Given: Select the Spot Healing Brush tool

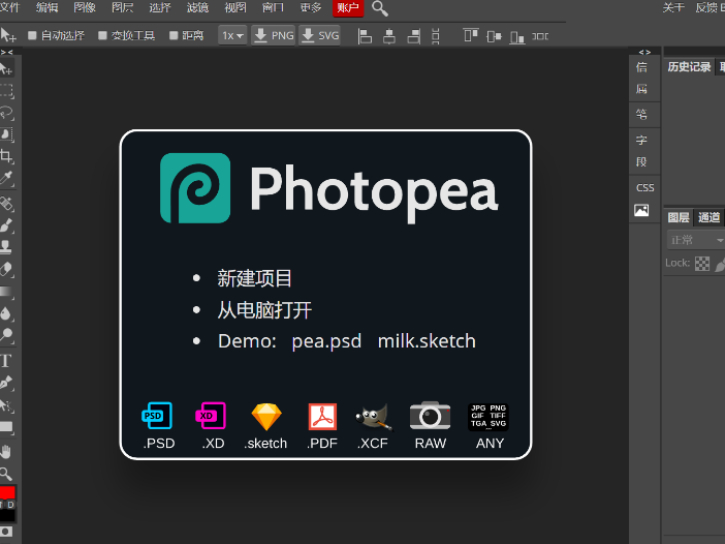Looking at the screenshot, I should click(x=6, y=203).
